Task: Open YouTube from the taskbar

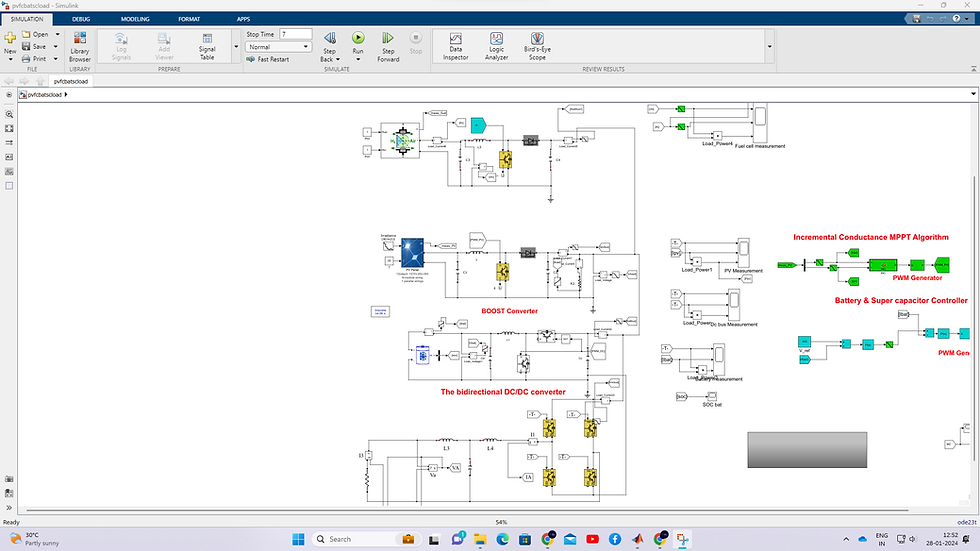Action: (592, 539)
